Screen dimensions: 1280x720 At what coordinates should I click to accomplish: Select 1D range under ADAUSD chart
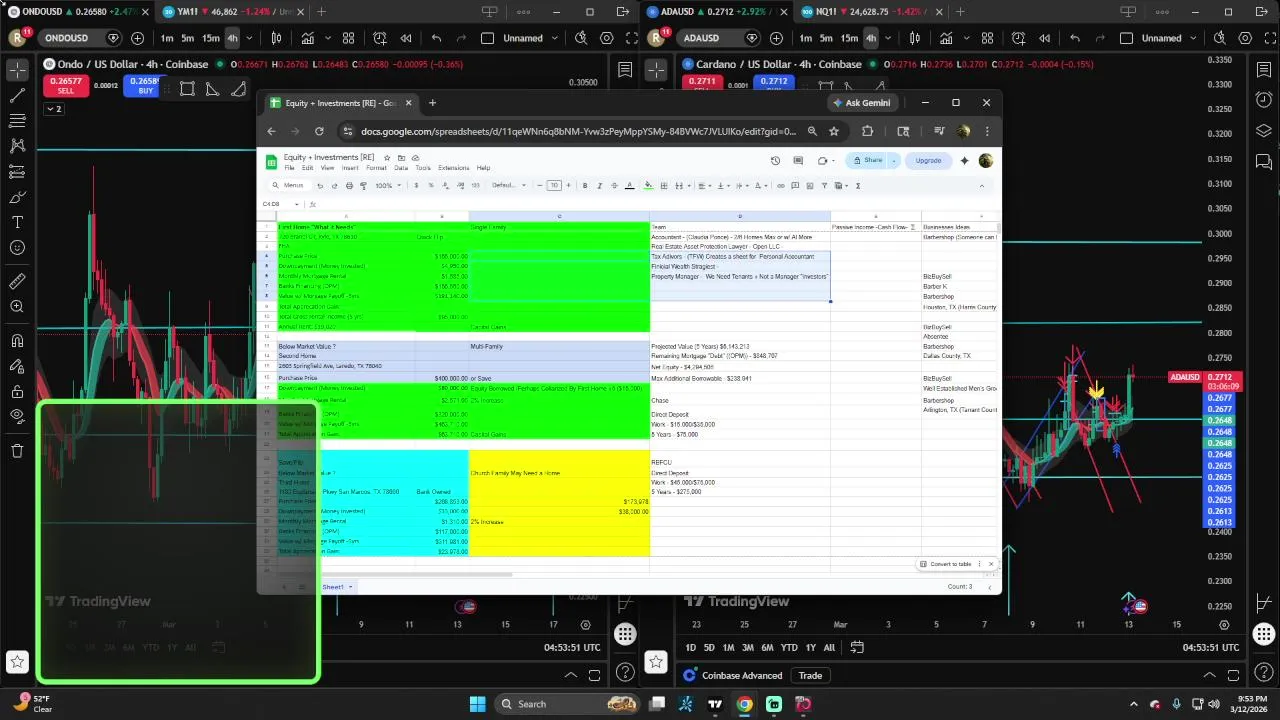coord(690,648)
